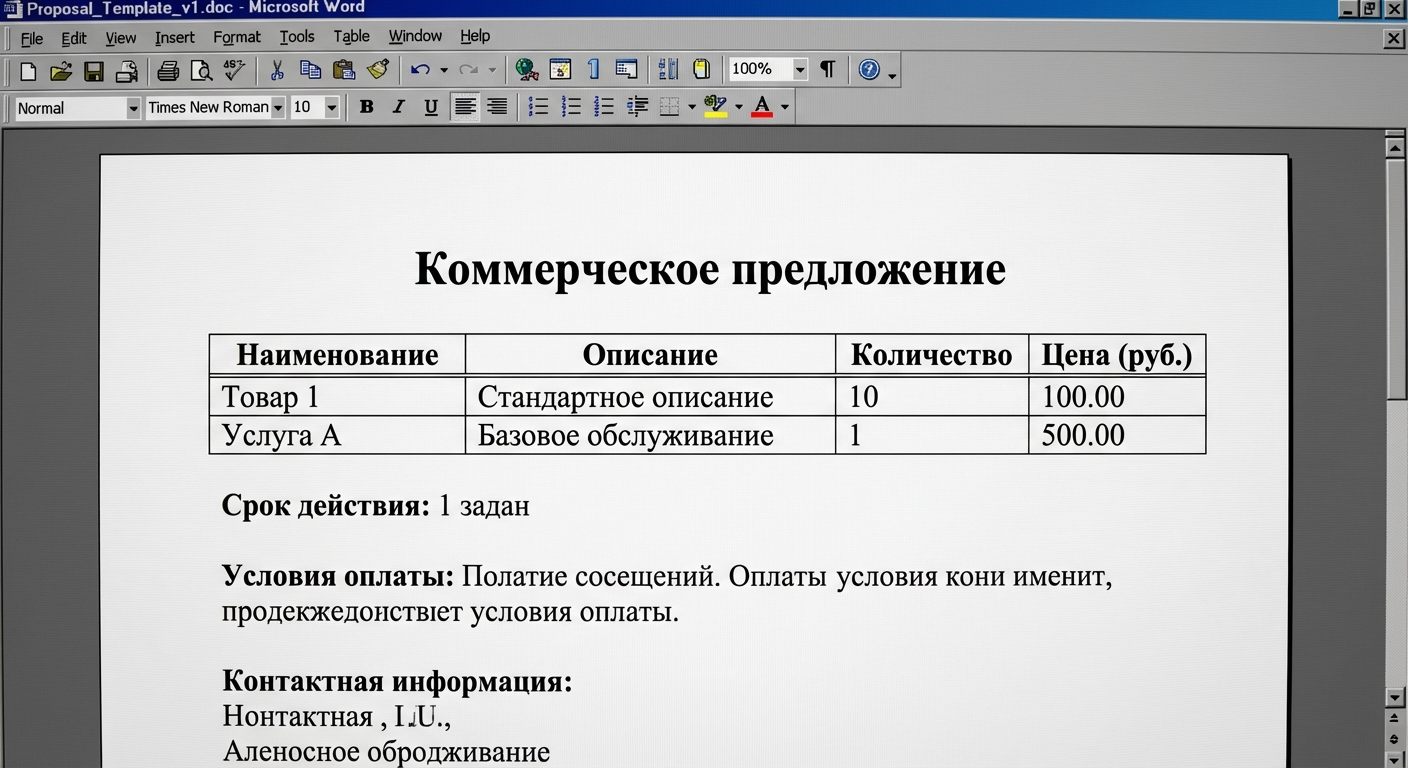
Task: Open the font color picker
Action: (x=785, y=106)
